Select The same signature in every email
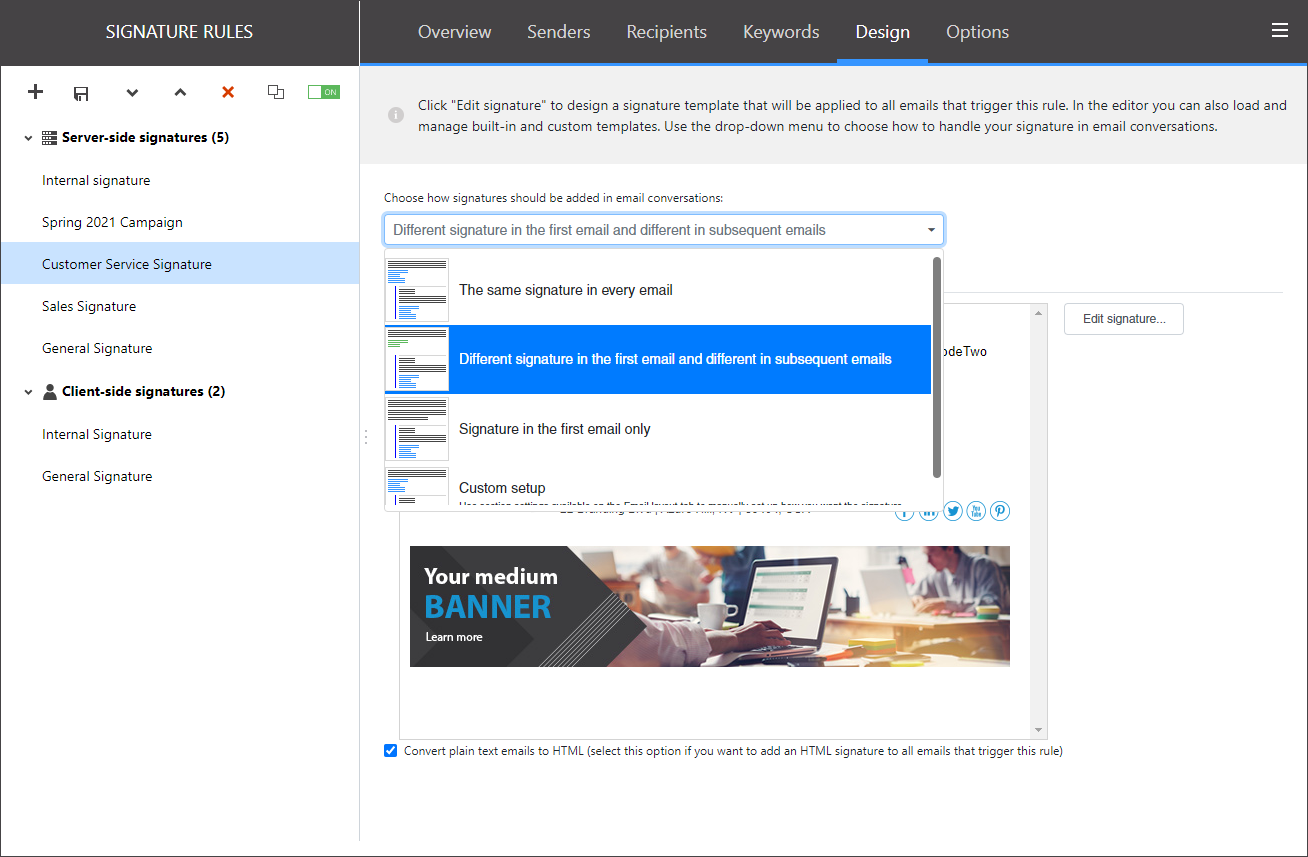Image resolution: width=1308 pixels, height=857 pixels. tap(566, 289)
